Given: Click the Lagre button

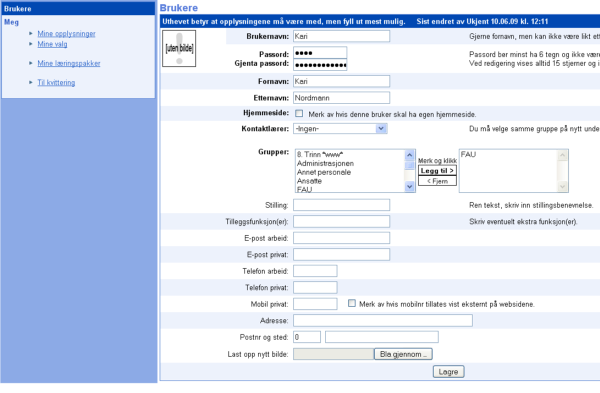Looking at the screenshot, I should (x=448, y=372).
